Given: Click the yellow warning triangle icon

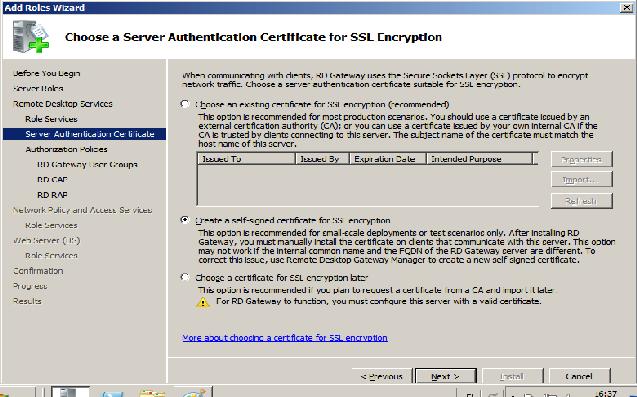Looking at the screenshot, I should pos(203,303).
